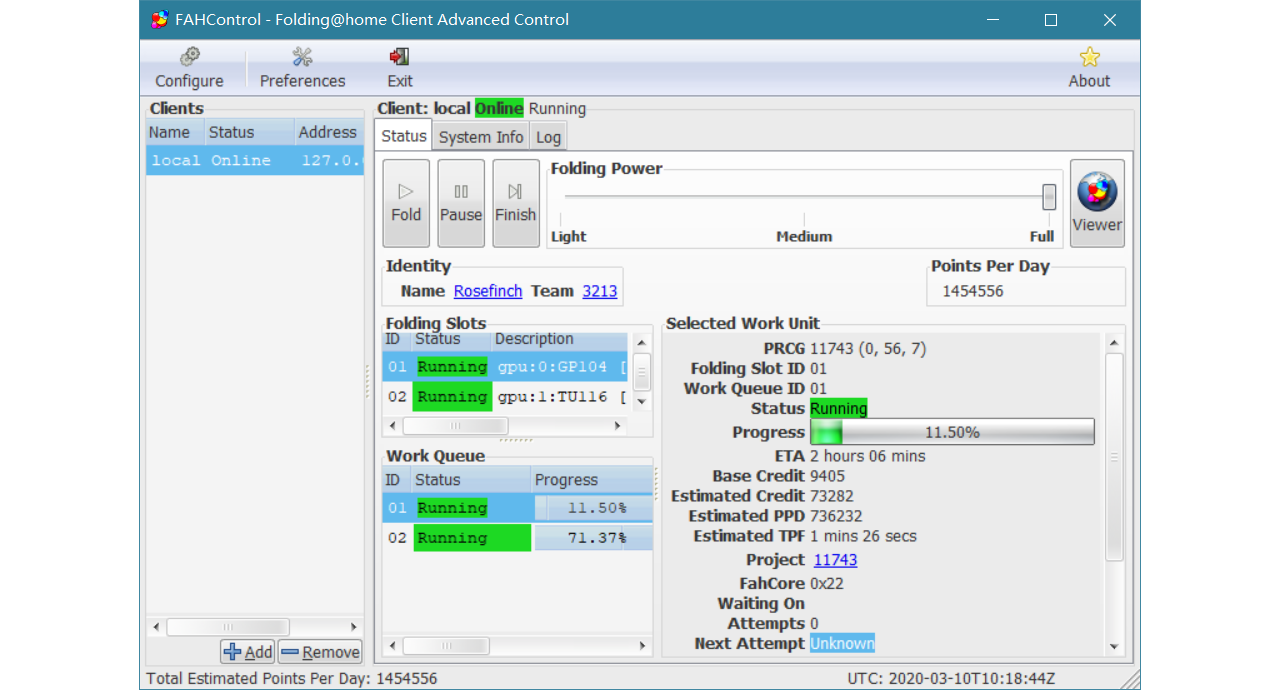Click the FahCore 0x22 value

click(828, 583)
